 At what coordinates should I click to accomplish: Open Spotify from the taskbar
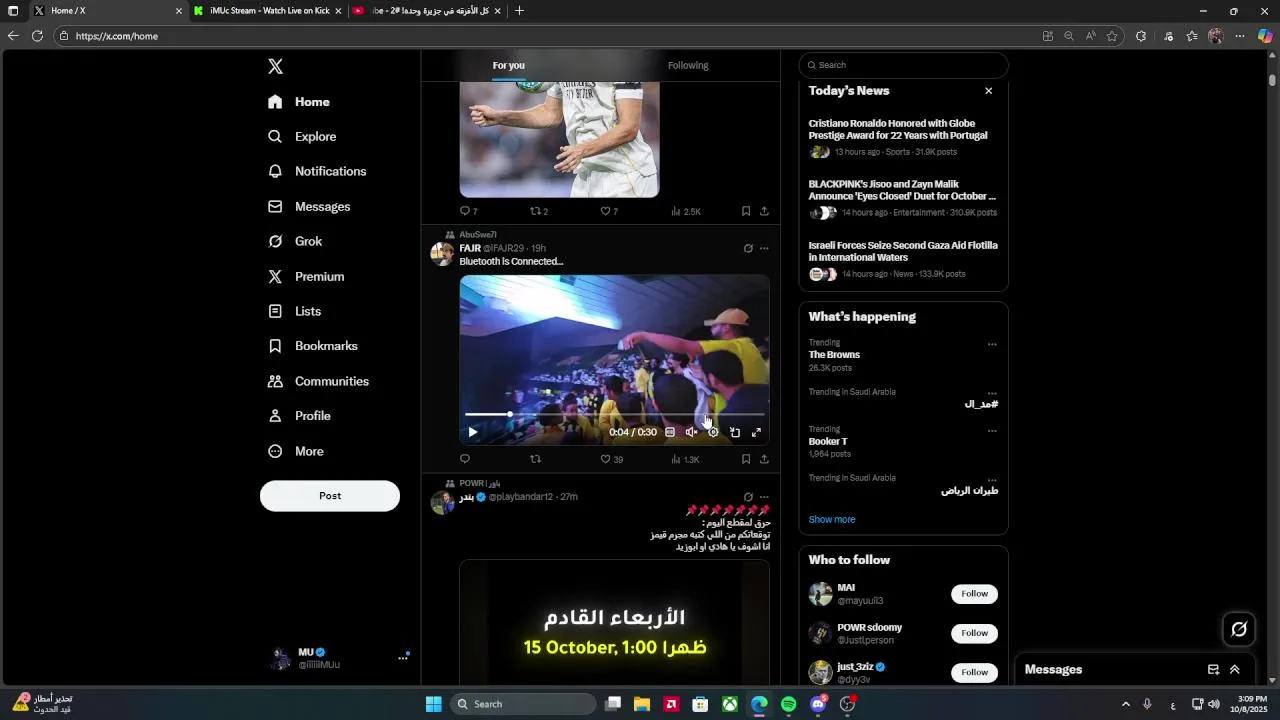[x=789, y=705]
